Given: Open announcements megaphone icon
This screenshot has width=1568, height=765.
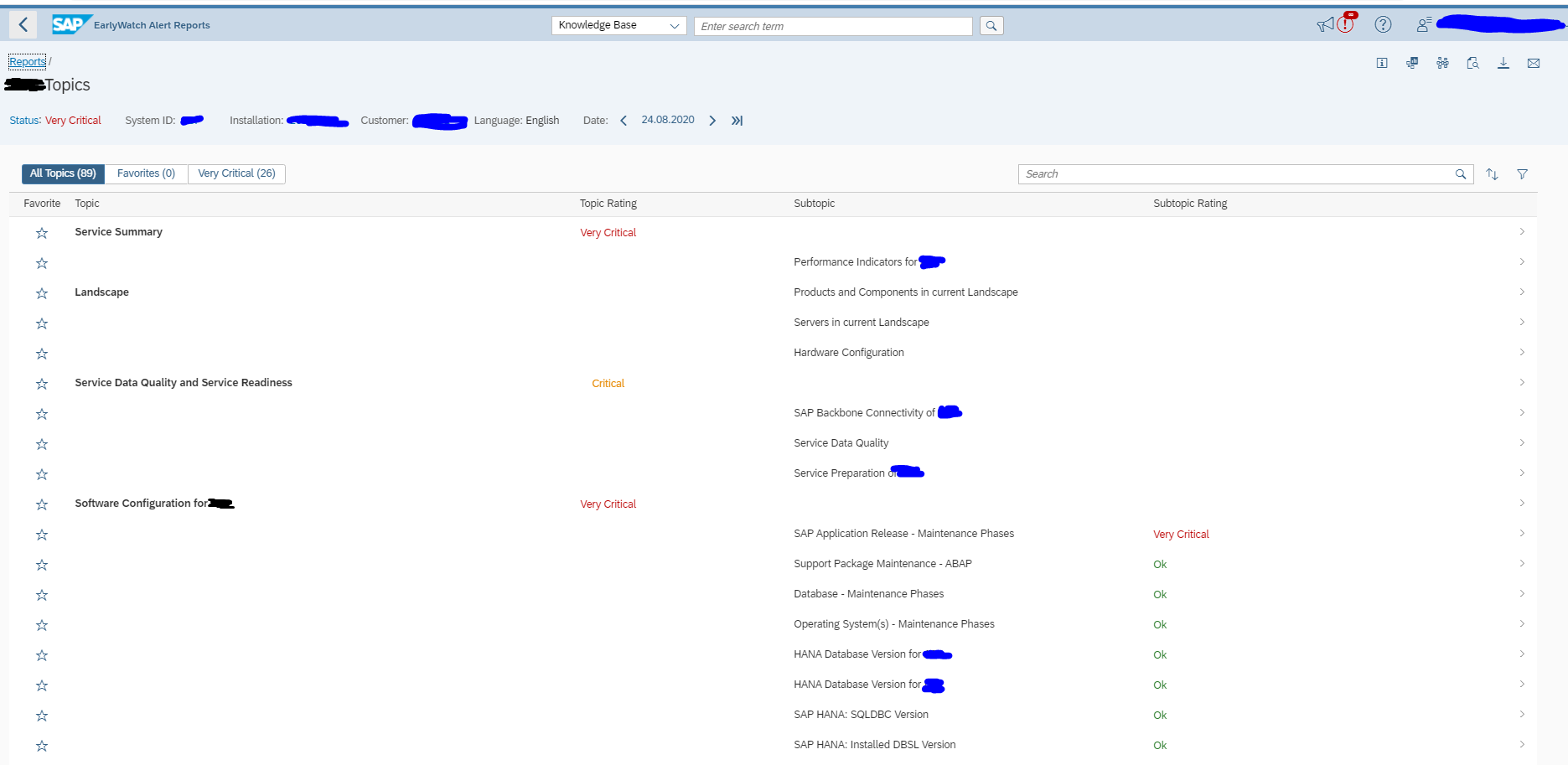Looking at the screenshot, I should (1324, 25).
